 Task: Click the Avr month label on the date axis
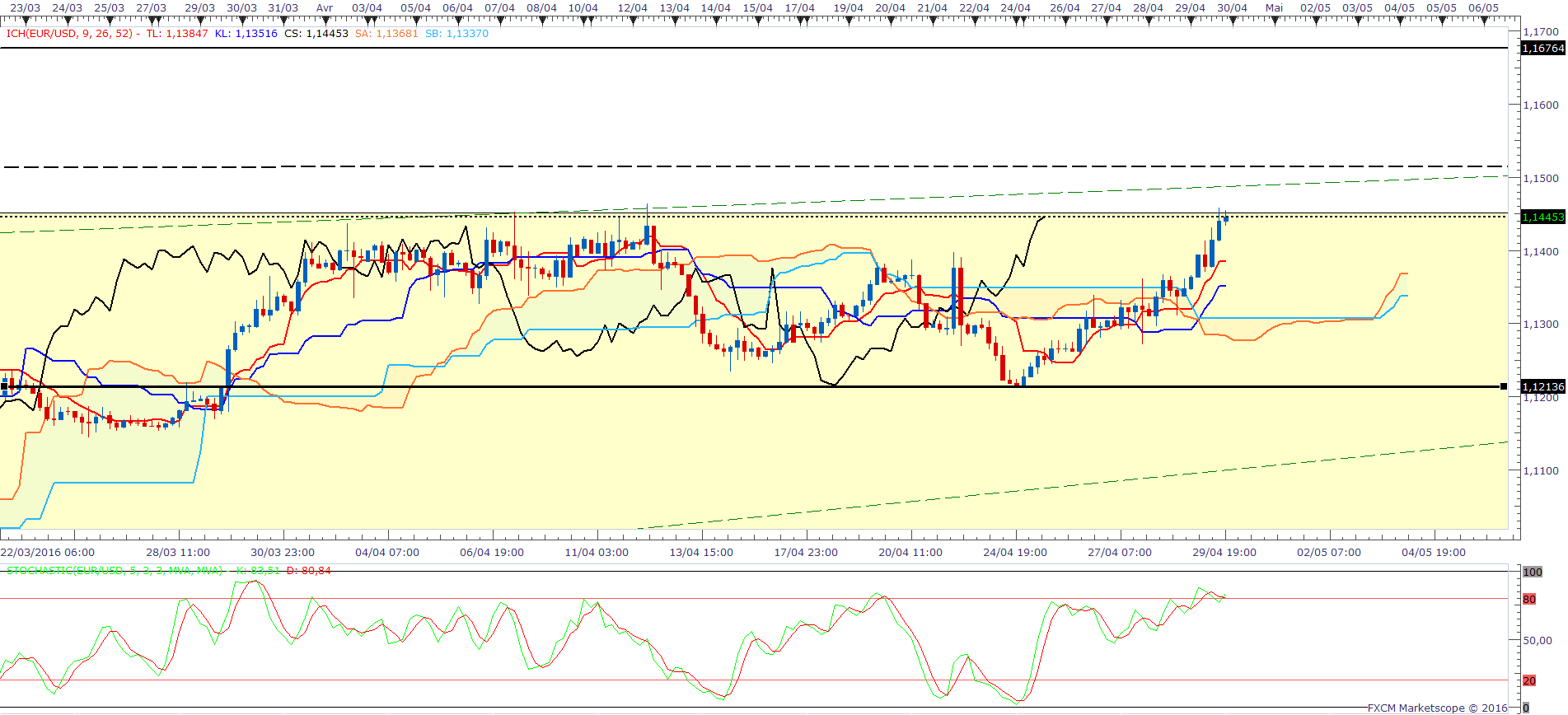pyautogui.click(x=325, y=8)
